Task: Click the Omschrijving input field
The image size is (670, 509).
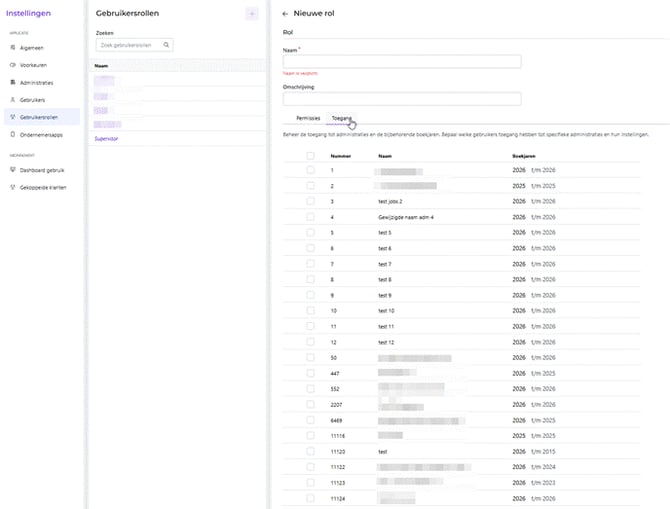Action: point(402,99)
